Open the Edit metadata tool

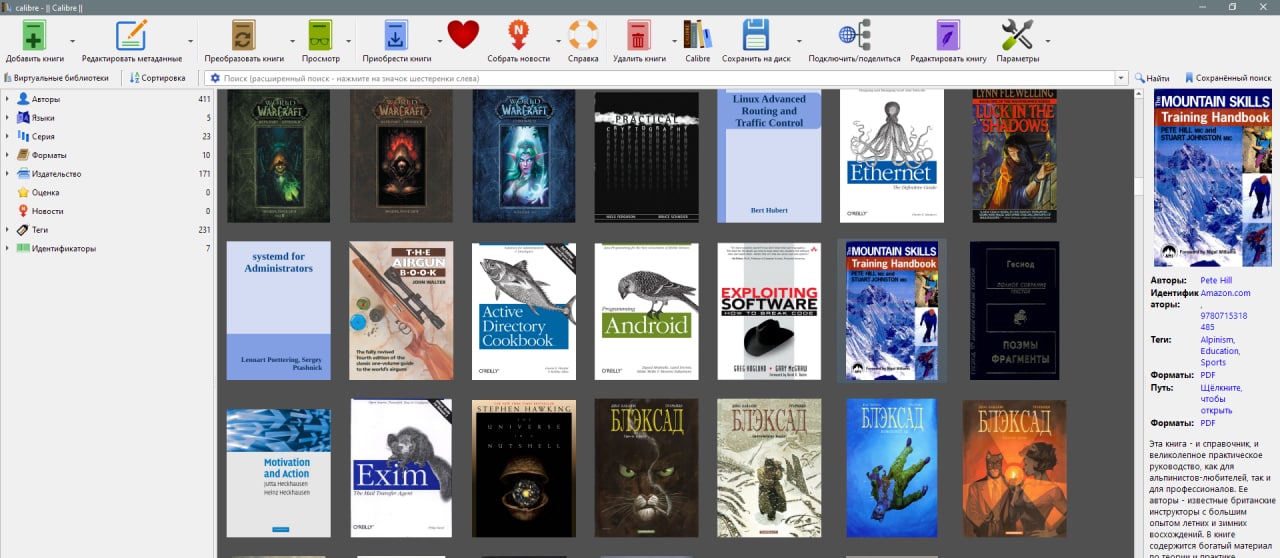click(132, 35)
